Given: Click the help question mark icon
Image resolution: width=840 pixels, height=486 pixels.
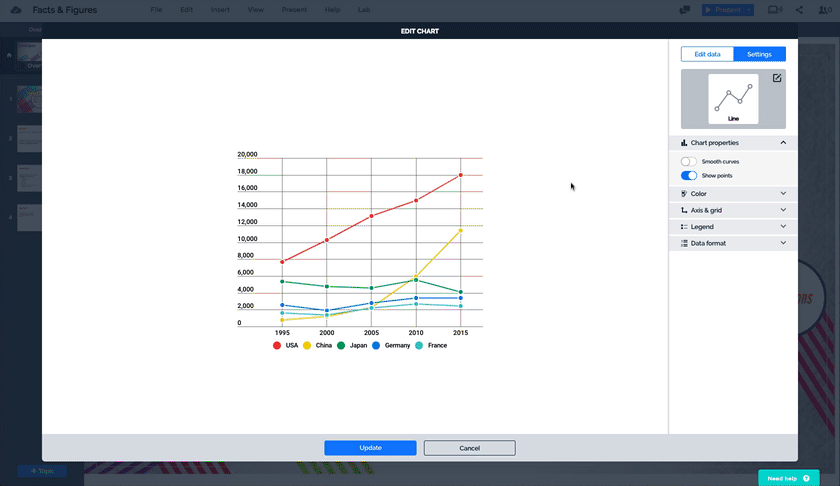Looking at the screenshot, I should (x=806, y=479).
